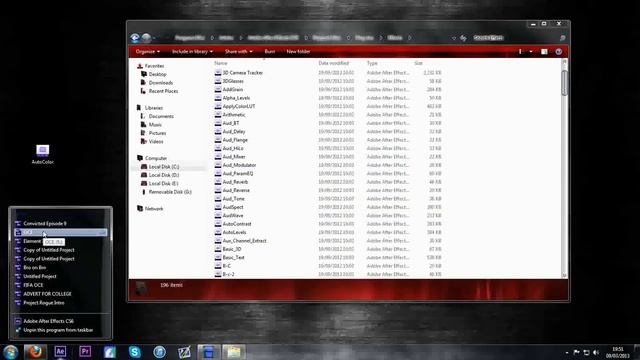Click the Aud_Delay file icon

click(218, 131)
